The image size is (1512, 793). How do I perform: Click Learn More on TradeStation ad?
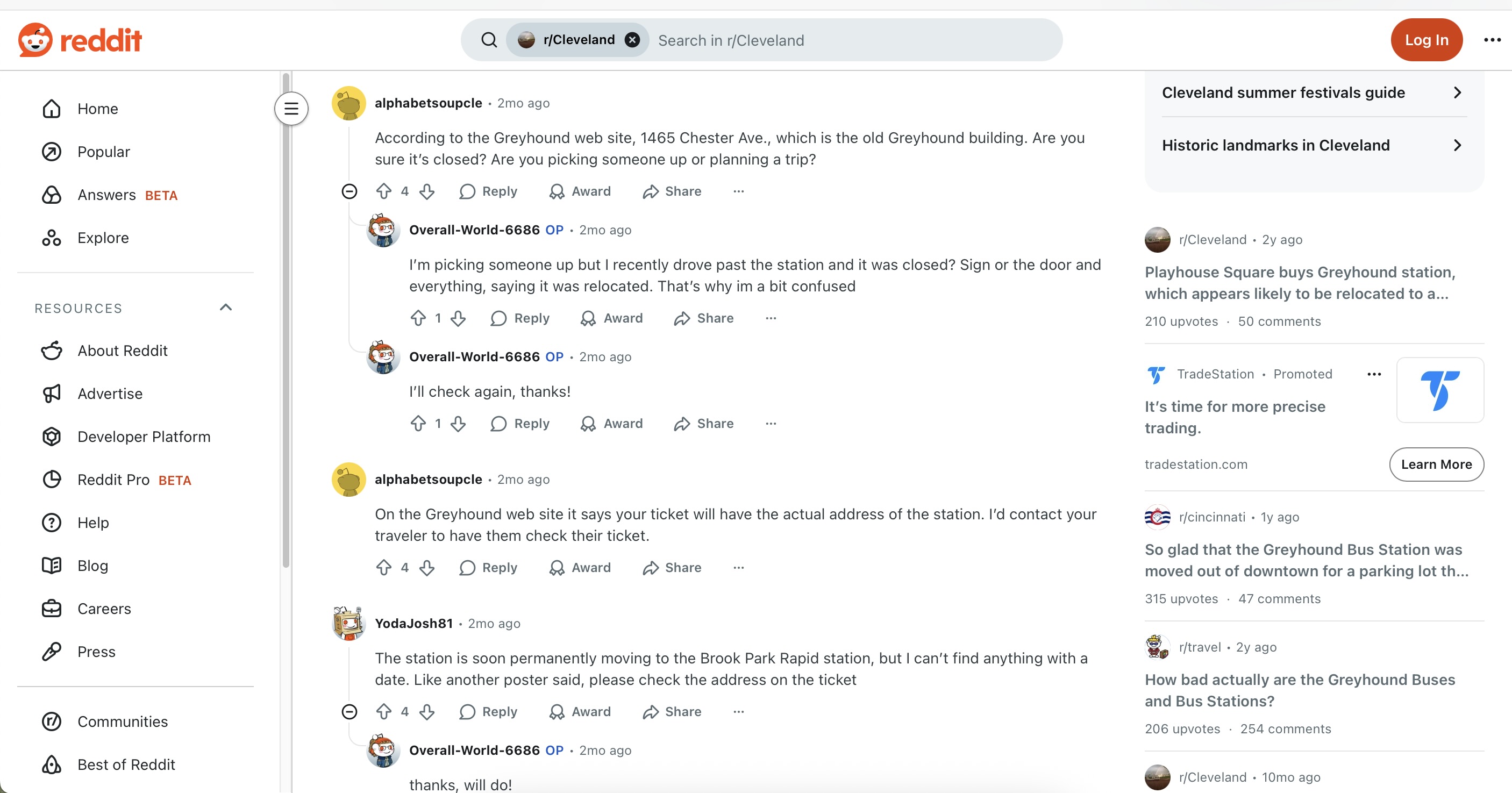click(1436, 465)
